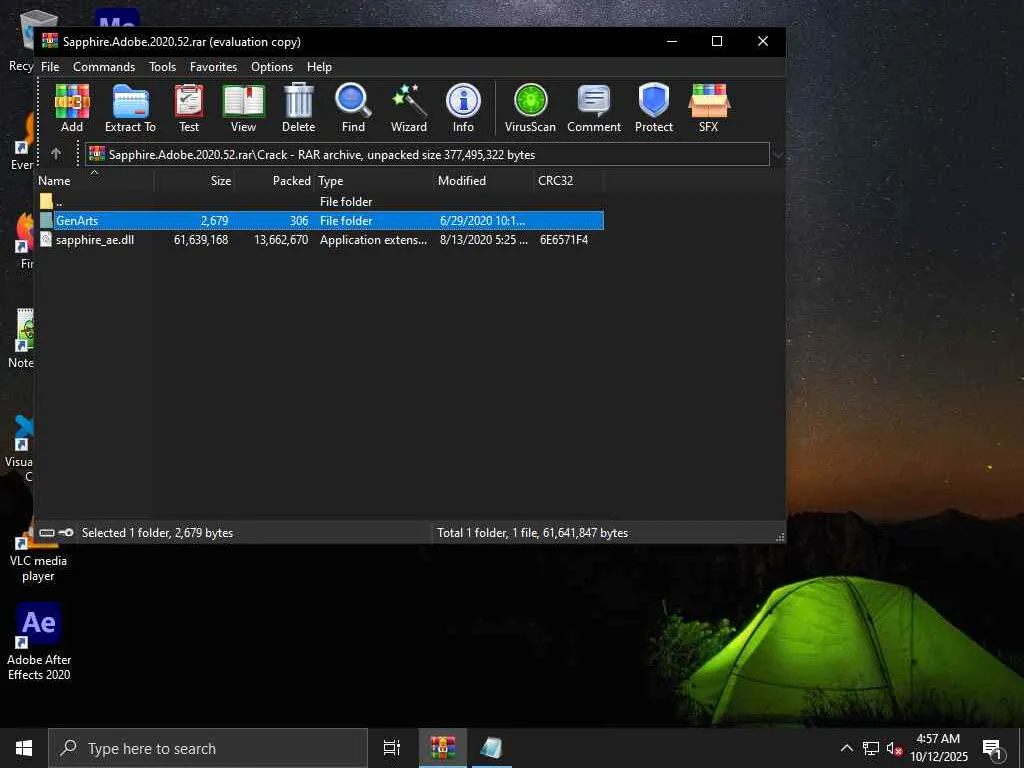
Task: Click the network tray icon
Action: (x=871, y=748)
